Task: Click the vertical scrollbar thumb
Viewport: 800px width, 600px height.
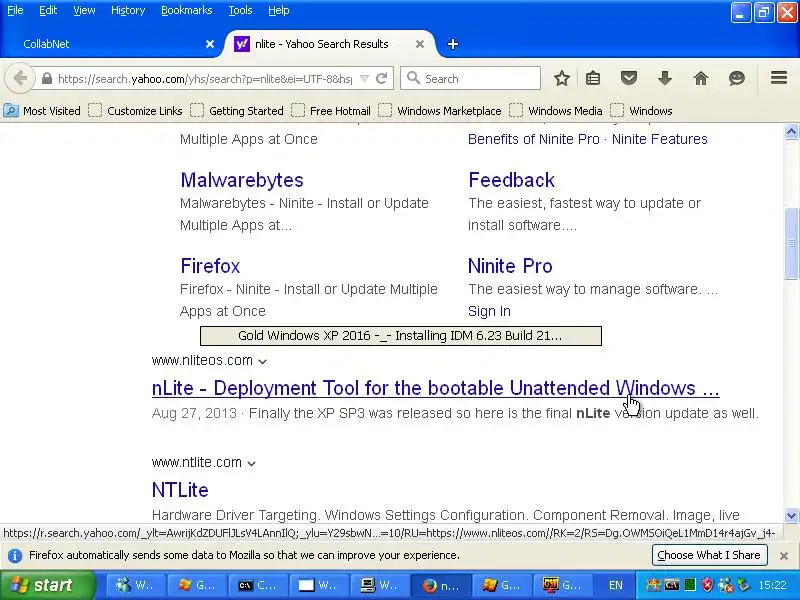Action: pyautogui.click(x=791, y=243)
